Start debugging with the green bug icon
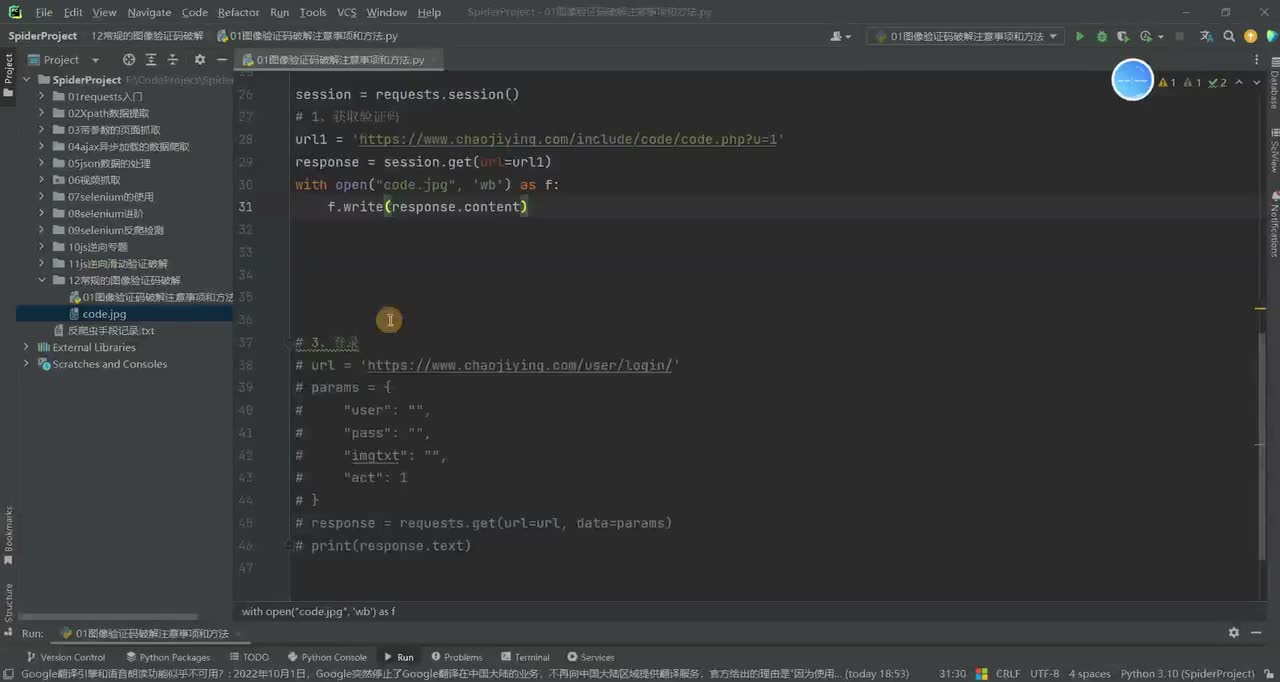 pyautogui.click(x=1102, y=36)
